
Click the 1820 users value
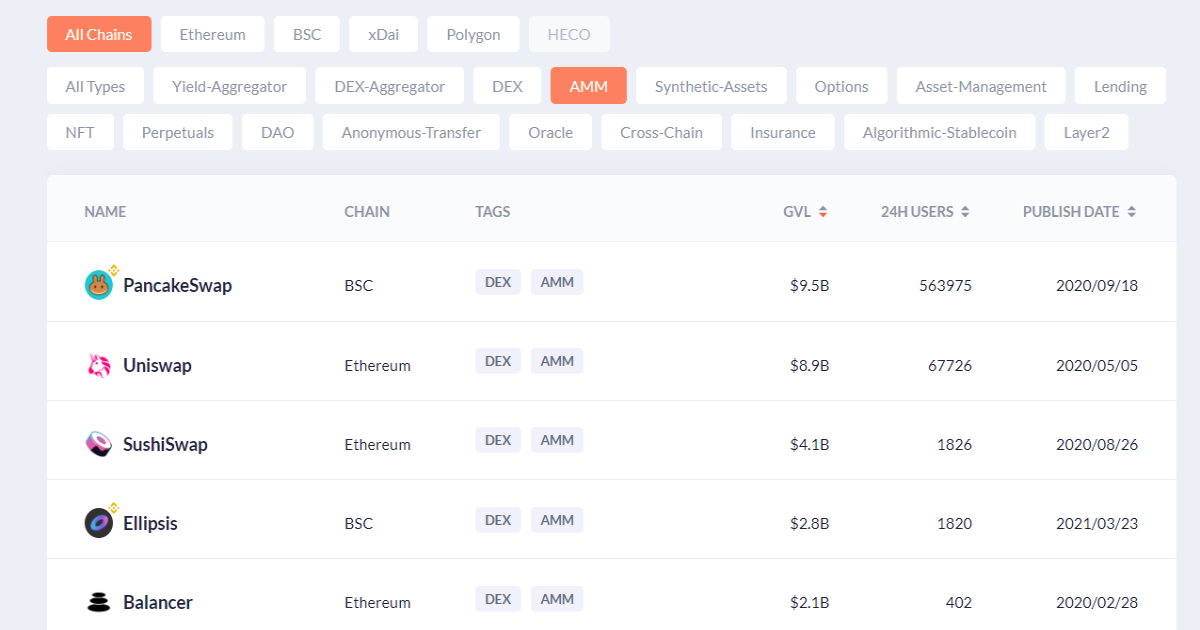[954, 523]
